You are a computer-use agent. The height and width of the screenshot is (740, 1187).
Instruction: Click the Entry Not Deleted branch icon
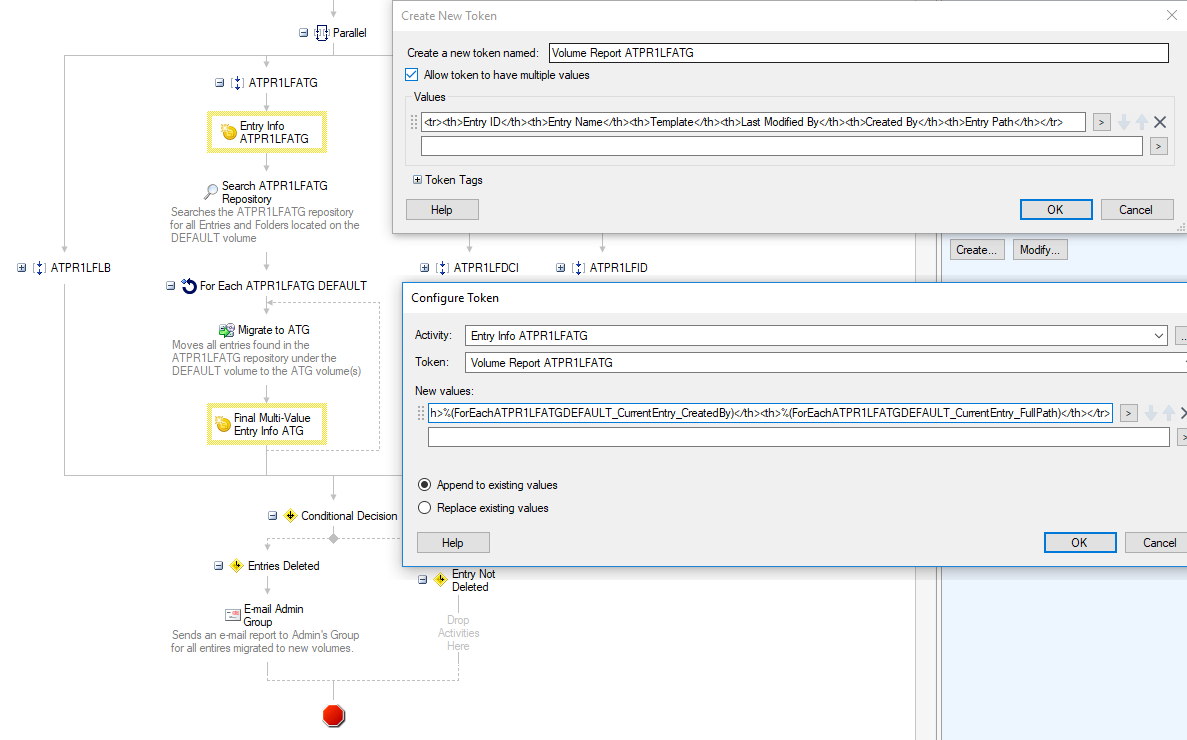point(441,580)
